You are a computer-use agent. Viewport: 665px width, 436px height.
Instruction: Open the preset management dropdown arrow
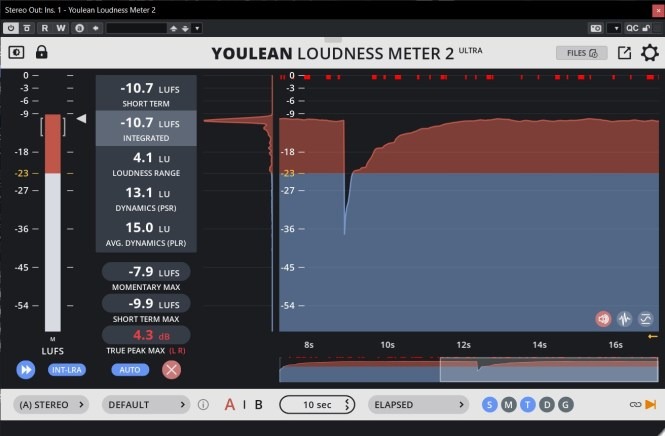tap(197, 28)
